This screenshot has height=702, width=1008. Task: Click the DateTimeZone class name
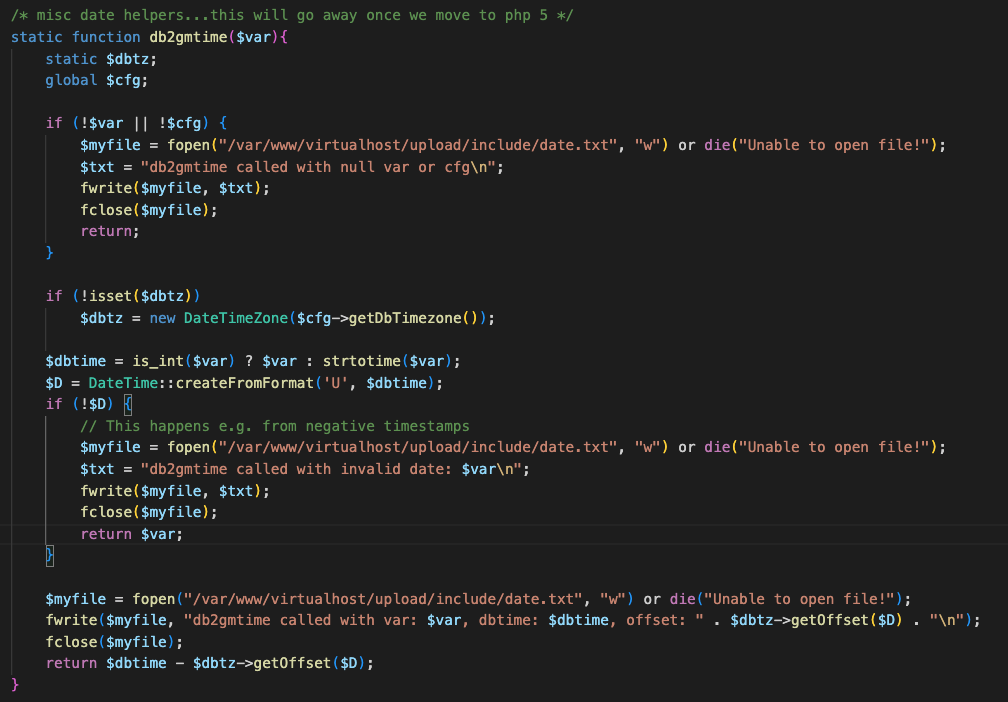coord(236,318)
